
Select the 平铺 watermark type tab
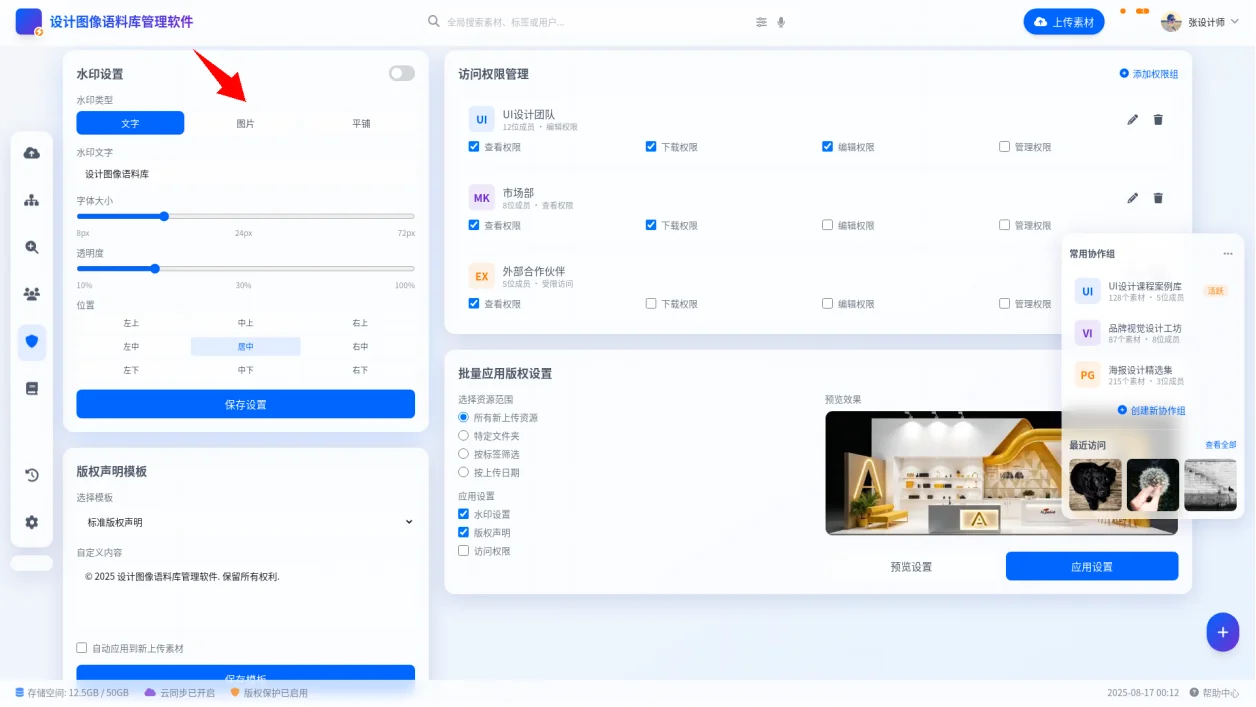tap(361, 123)
